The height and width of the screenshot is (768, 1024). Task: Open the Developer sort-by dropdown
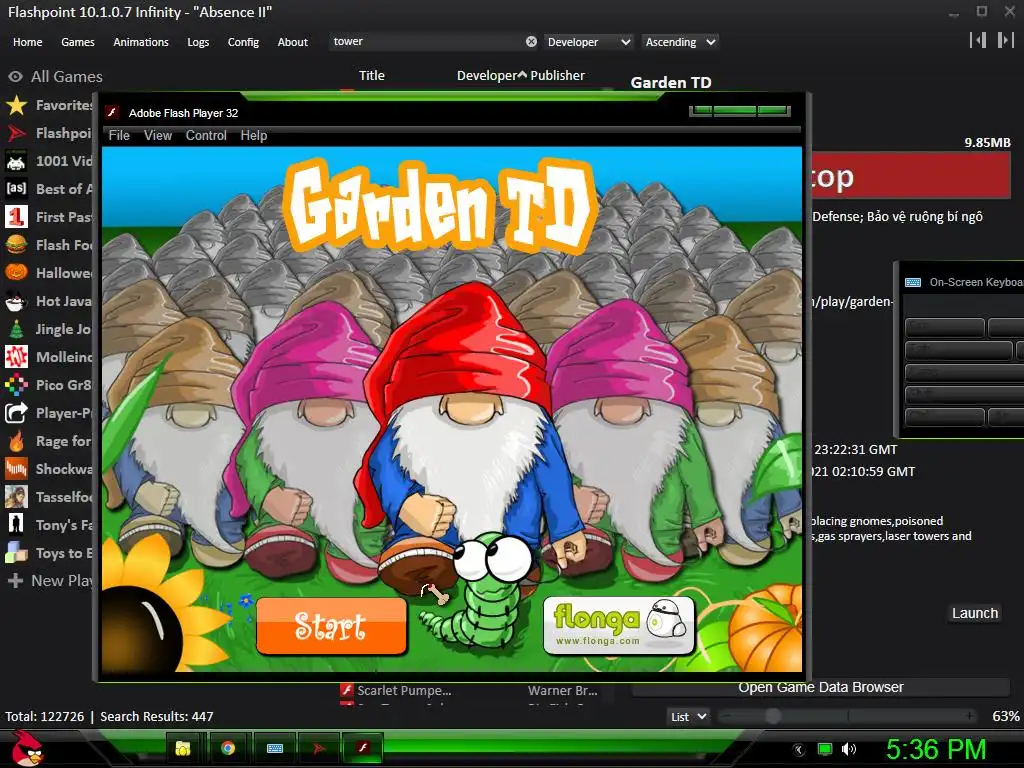(588, 42)
